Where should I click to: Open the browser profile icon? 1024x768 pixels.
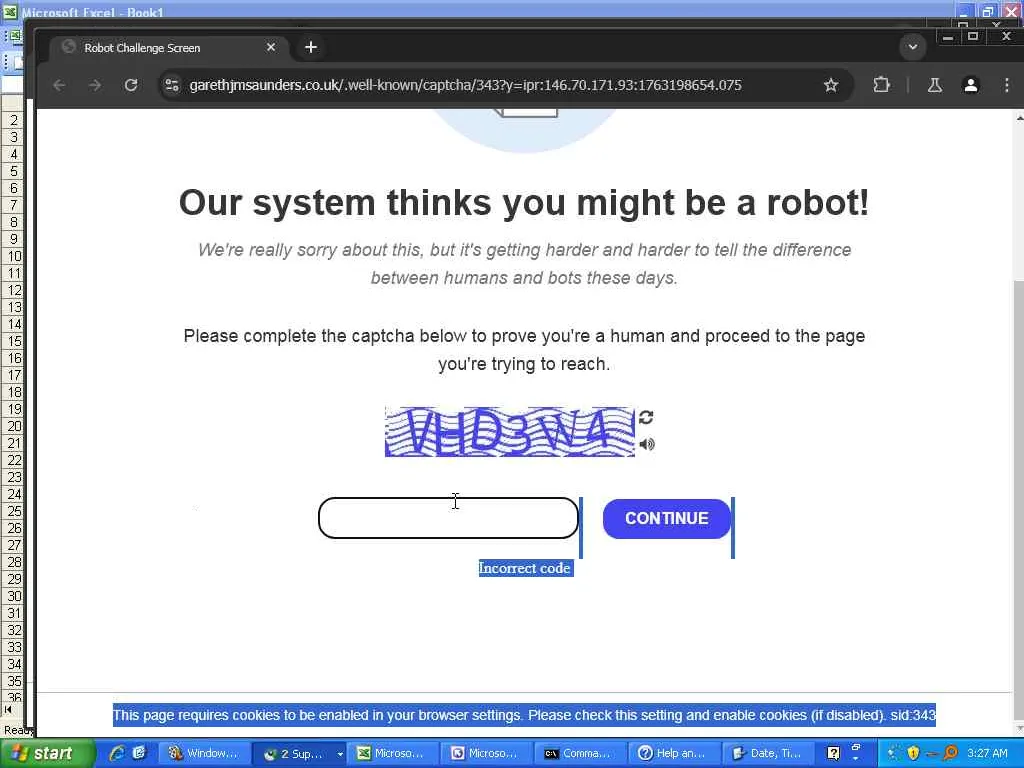tap(971, 85)
